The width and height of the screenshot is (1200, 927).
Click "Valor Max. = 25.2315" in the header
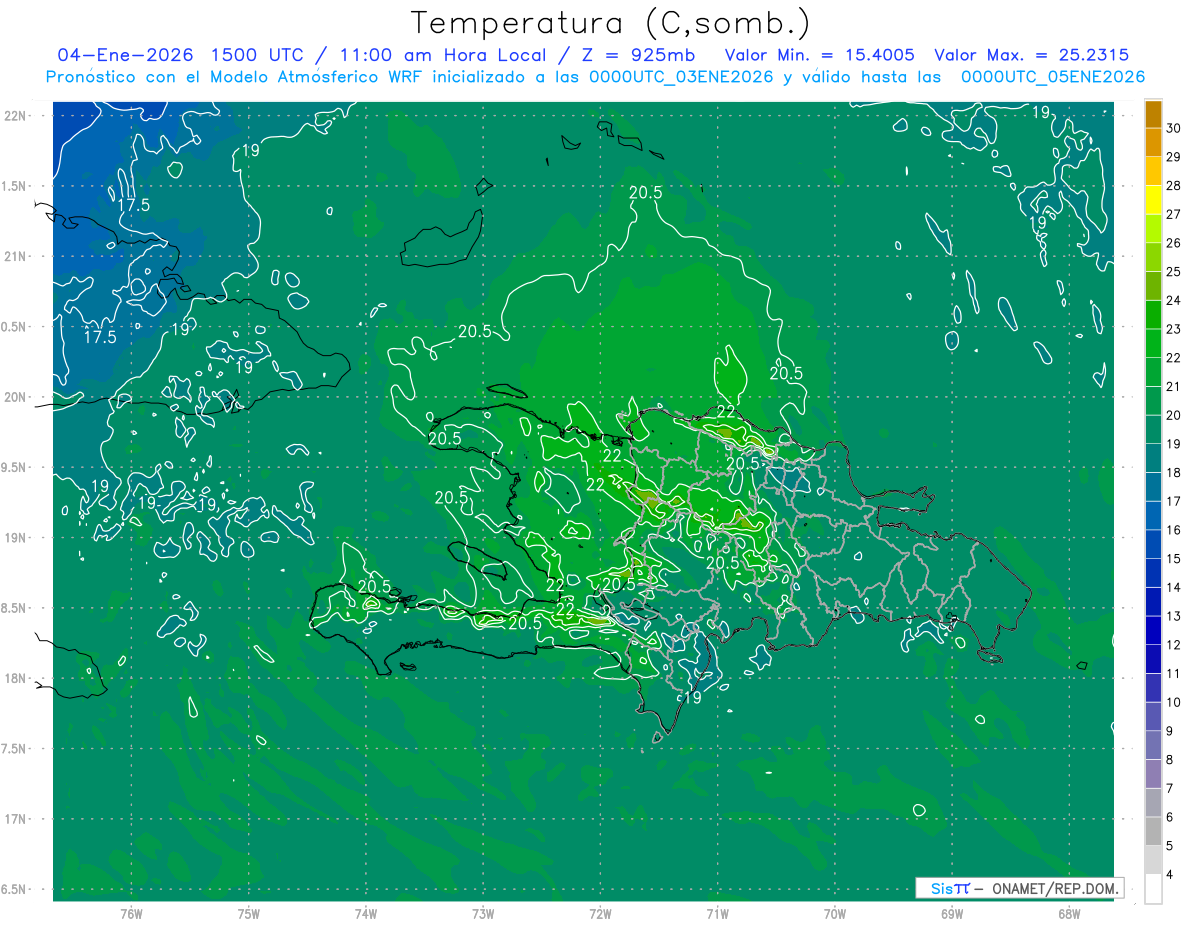1032,55
